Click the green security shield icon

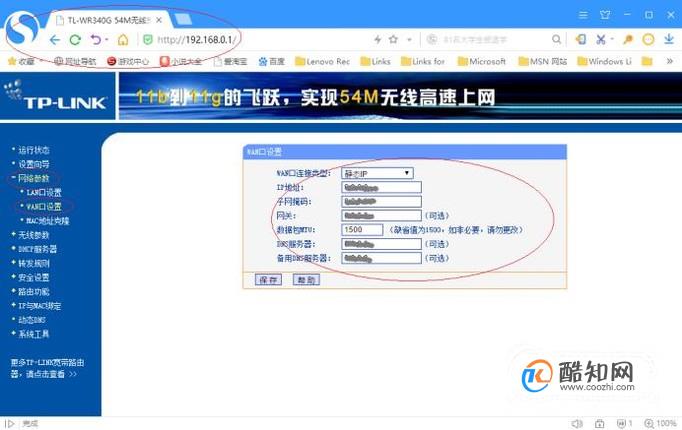click(x=148, y=40)
